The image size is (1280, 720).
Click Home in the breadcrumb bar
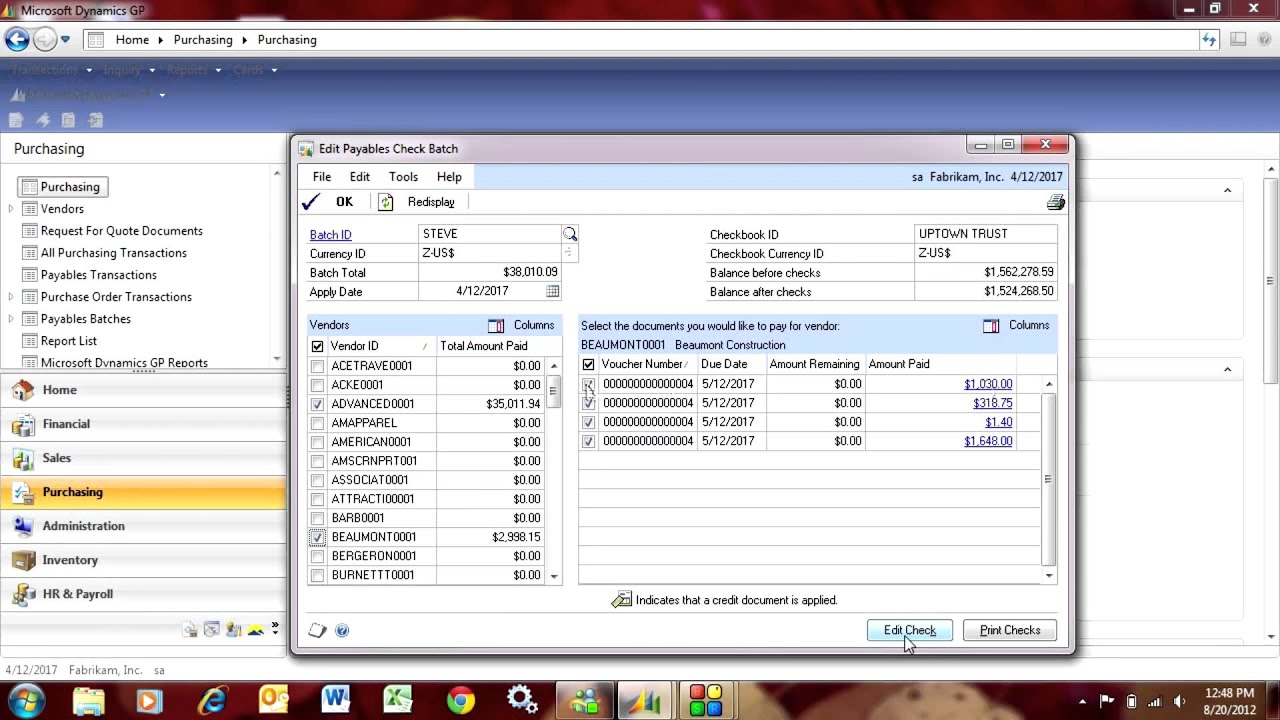click(x=132, y=40)
